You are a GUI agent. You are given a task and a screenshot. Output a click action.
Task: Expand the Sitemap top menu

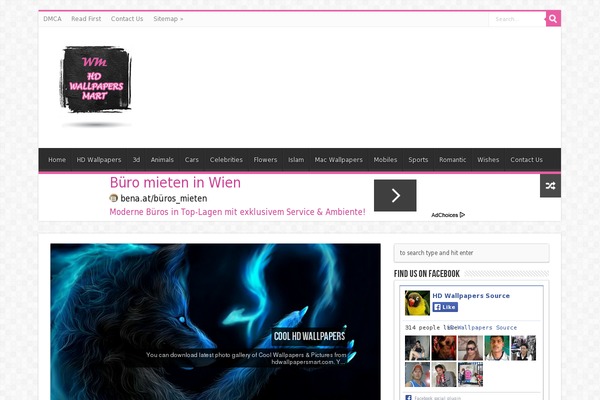click(168, 19)
